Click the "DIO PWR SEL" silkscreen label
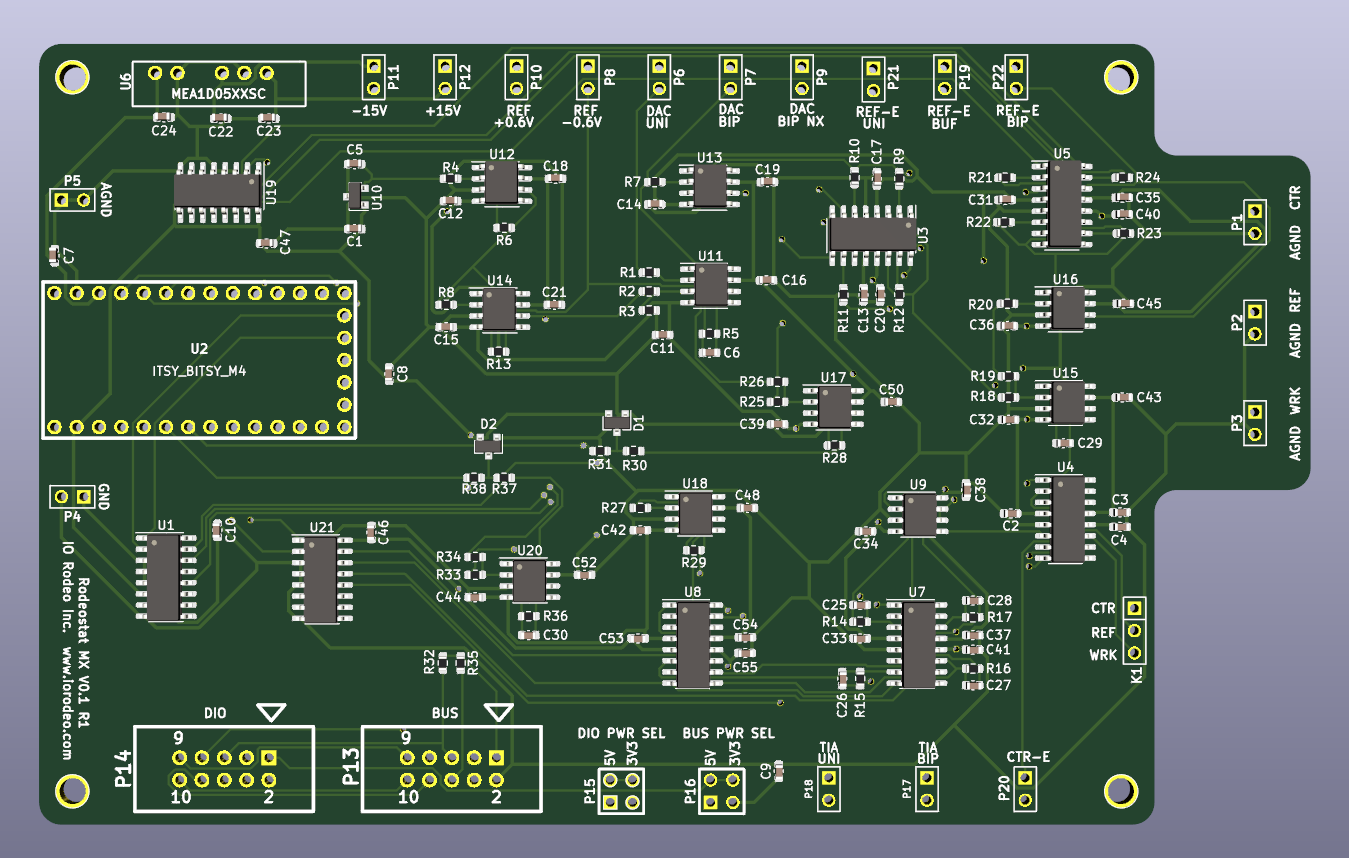Image resolution: width=1349 pixels, height=858 pixels. click(621, 733)
